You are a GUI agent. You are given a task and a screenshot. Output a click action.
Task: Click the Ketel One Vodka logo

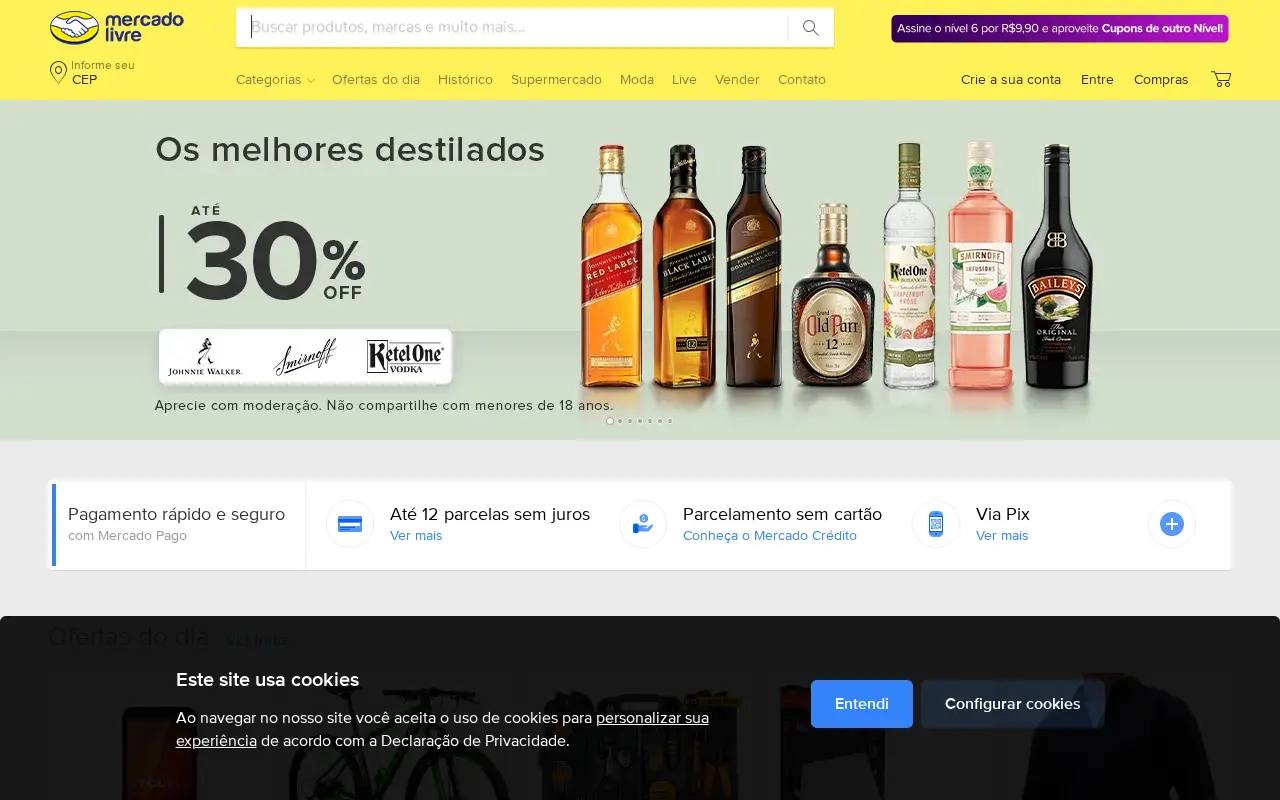405,357
